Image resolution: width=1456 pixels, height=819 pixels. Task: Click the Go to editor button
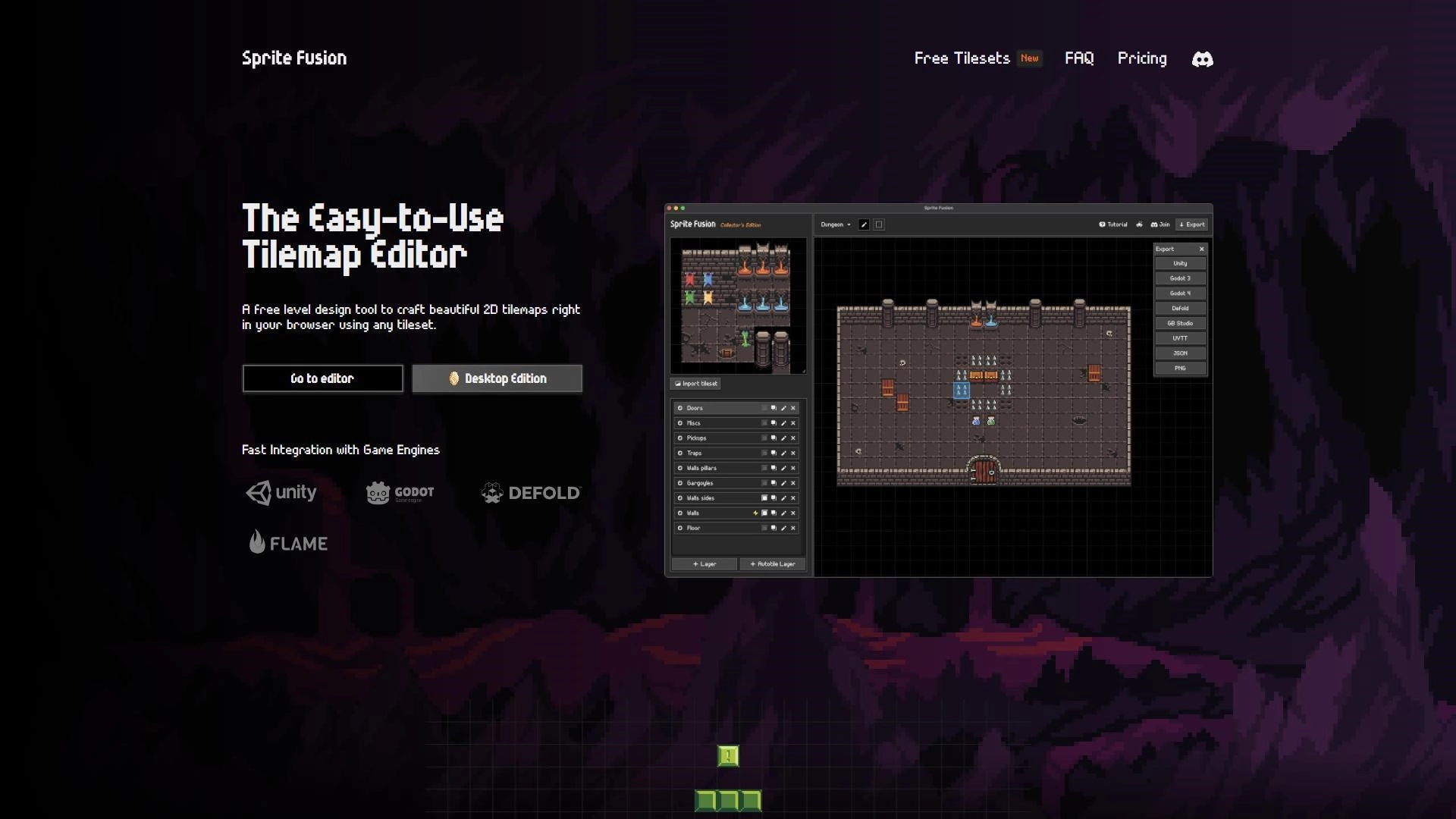tap(322, 378)
